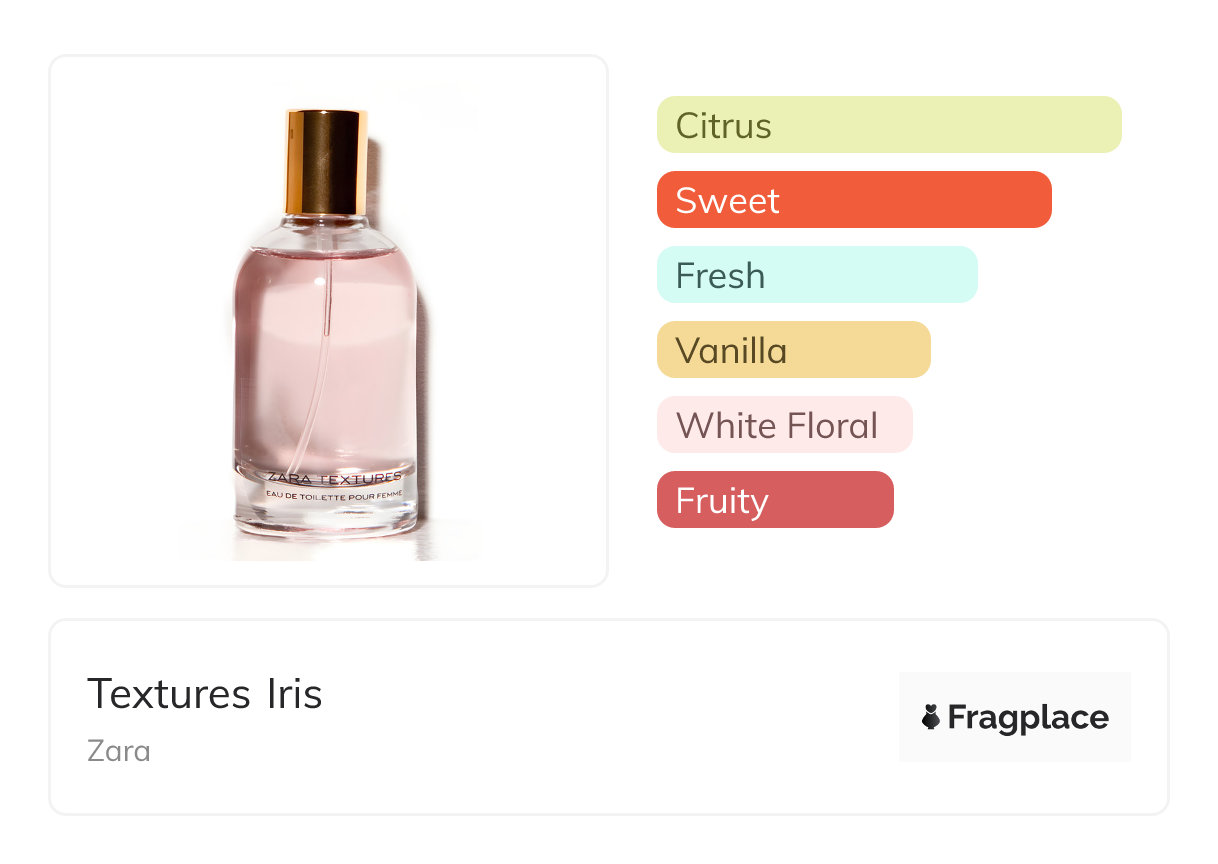Click the gold cap of the perfume bottle
The image size is (1218, 864).
pyautogui.click(x=327, y=160)
